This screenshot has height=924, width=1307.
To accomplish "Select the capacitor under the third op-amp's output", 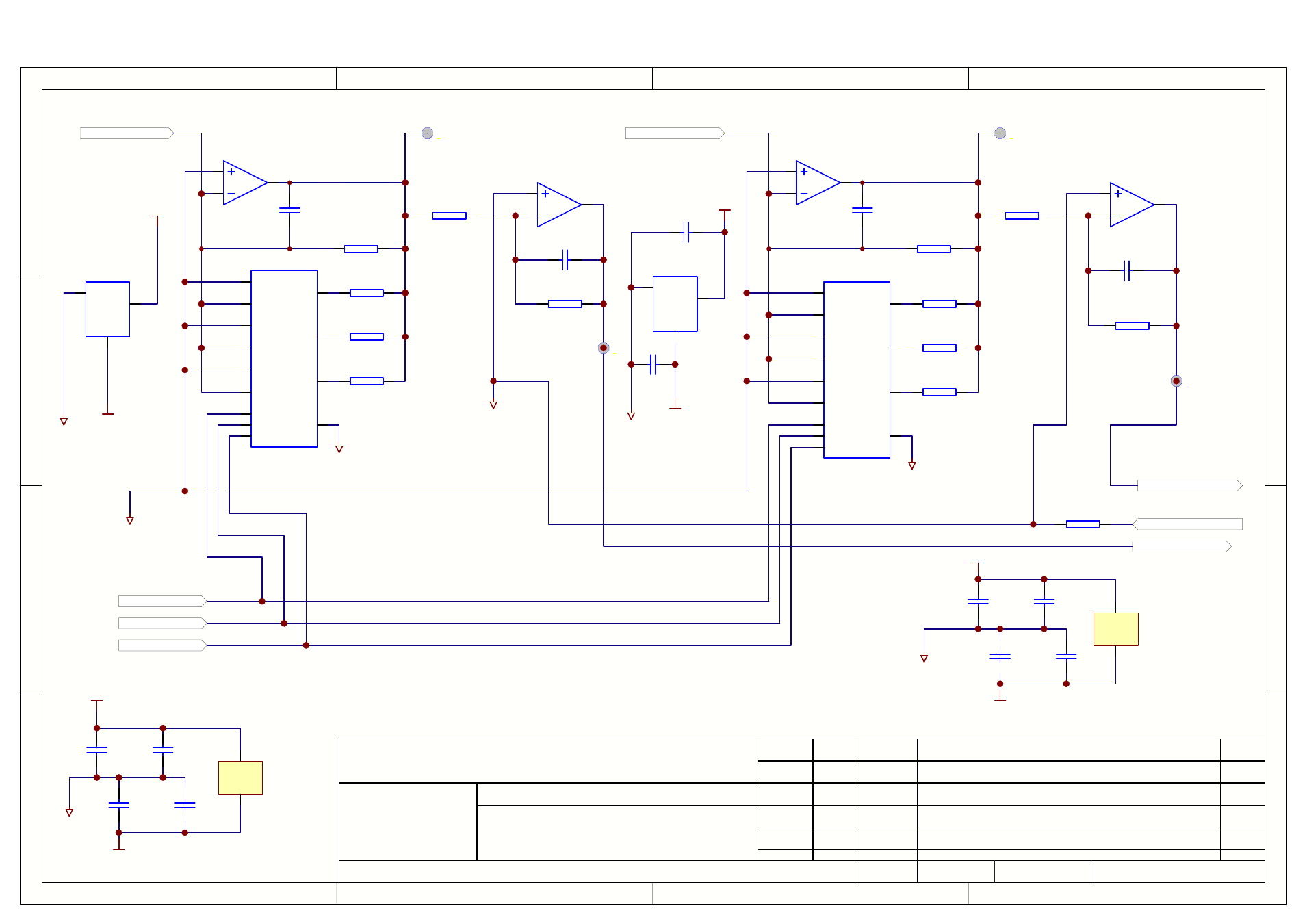I will tap(862, 210).
